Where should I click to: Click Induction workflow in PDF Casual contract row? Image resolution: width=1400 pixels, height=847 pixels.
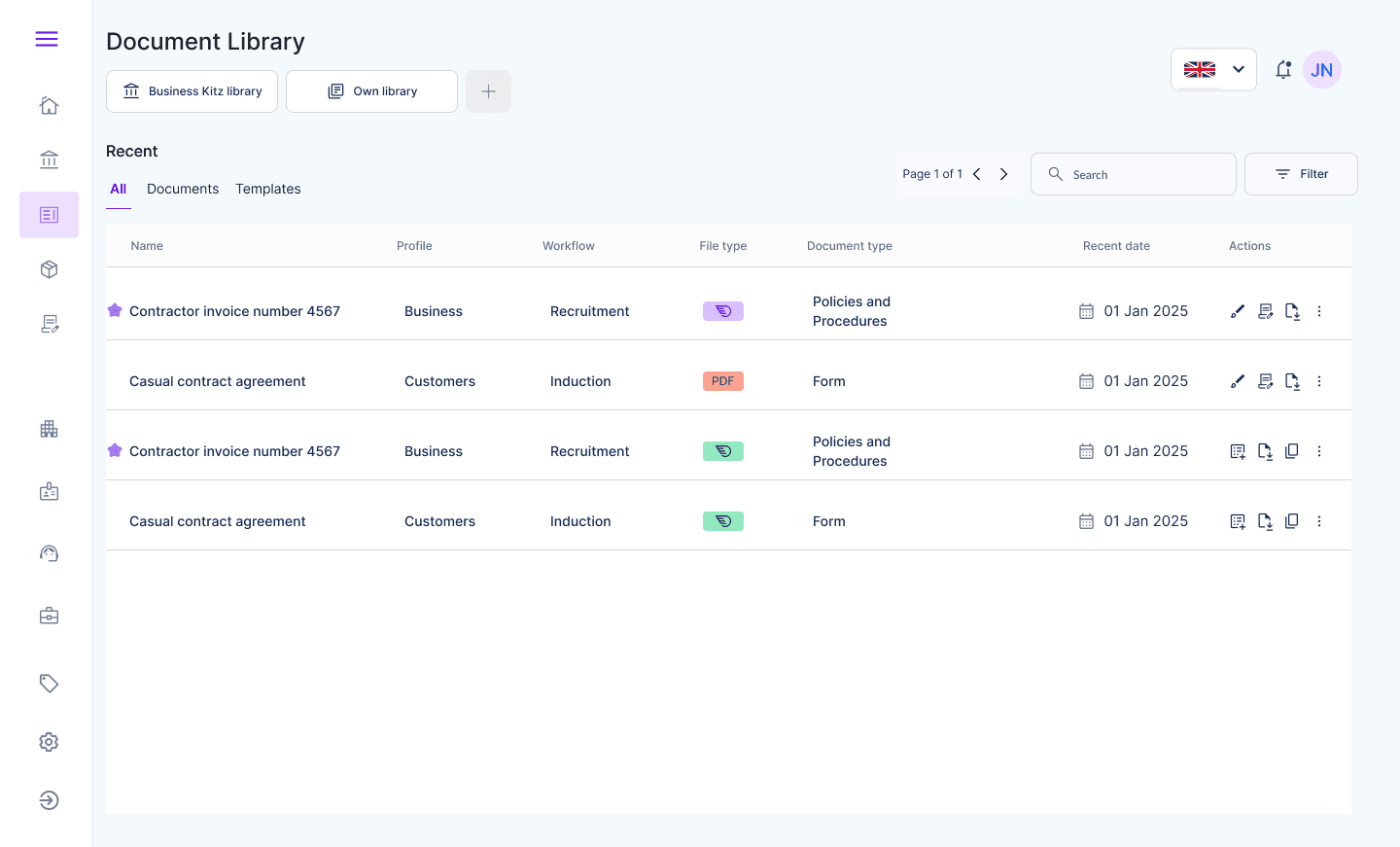click(x=580, y=381)
